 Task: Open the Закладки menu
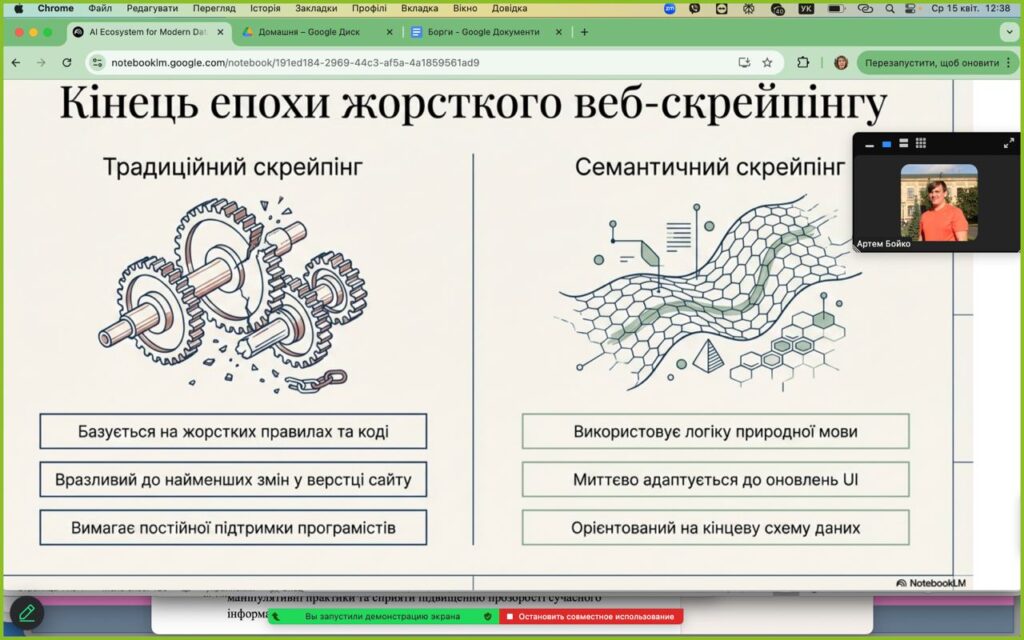pyautogui.click(x=316, y=8)
